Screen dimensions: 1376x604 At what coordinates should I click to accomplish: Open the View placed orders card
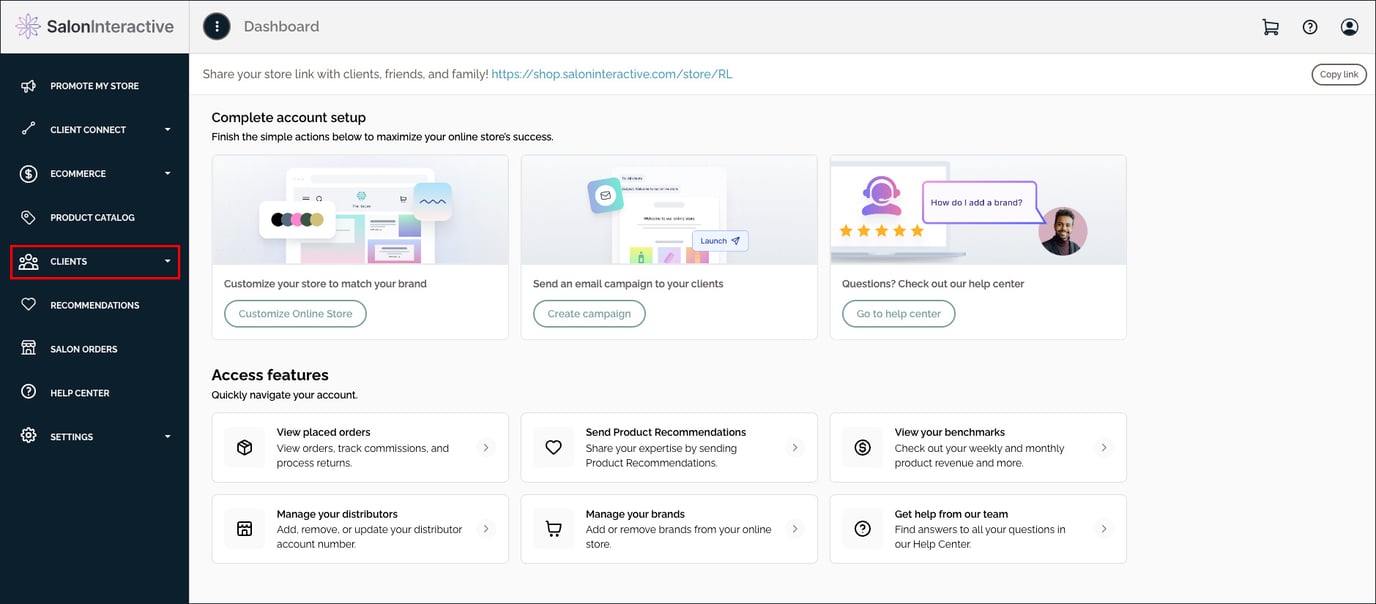(x=360, y=448)
